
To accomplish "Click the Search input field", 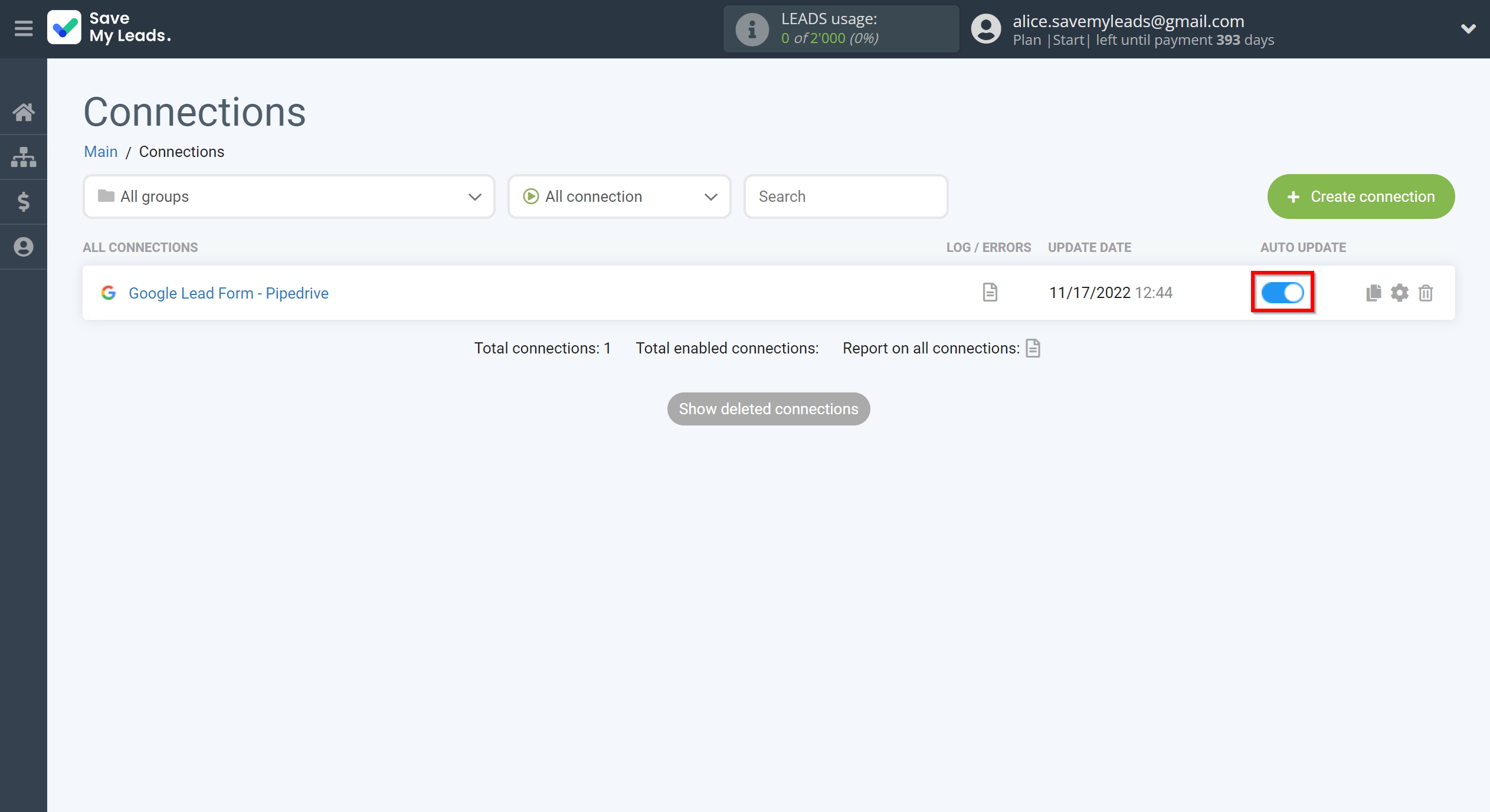I will [x=846, y=196].
